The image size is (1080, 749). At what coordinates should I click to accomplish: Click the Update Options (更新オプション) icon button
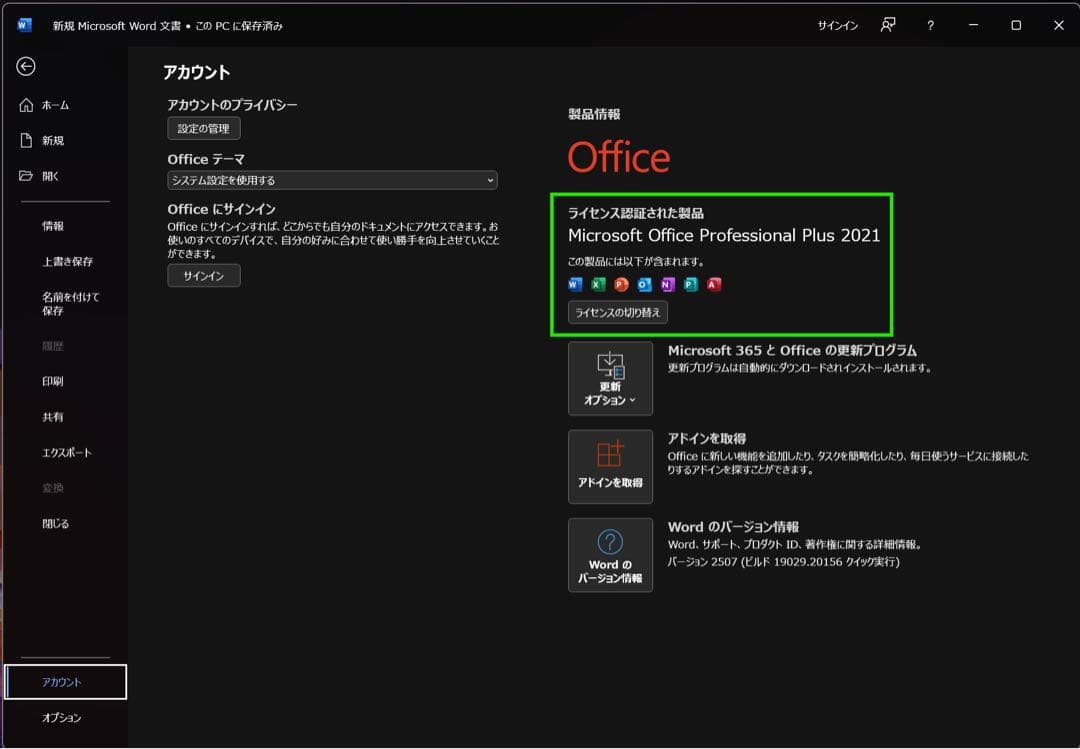point(610,378)
